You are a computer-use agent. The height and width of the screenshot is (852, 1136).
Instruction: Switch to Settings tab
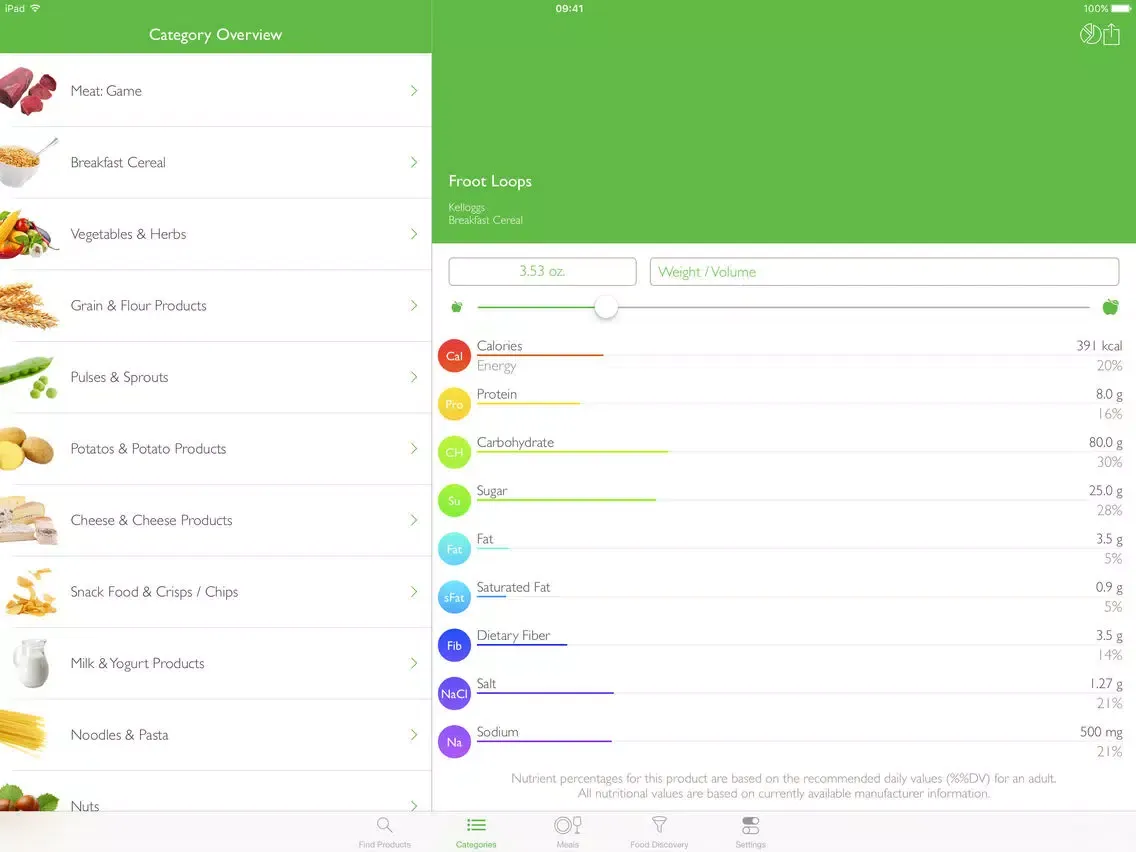coord(751,832)
